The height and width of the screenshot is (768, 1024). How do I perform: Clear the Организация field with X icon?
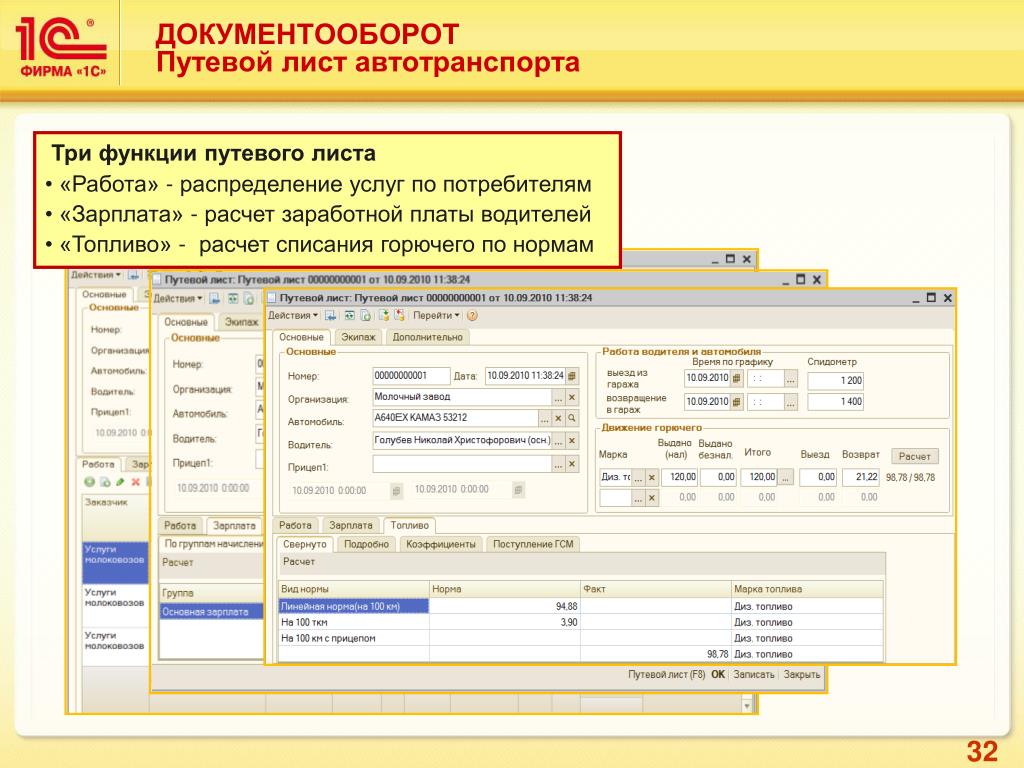tap(572, 397)
